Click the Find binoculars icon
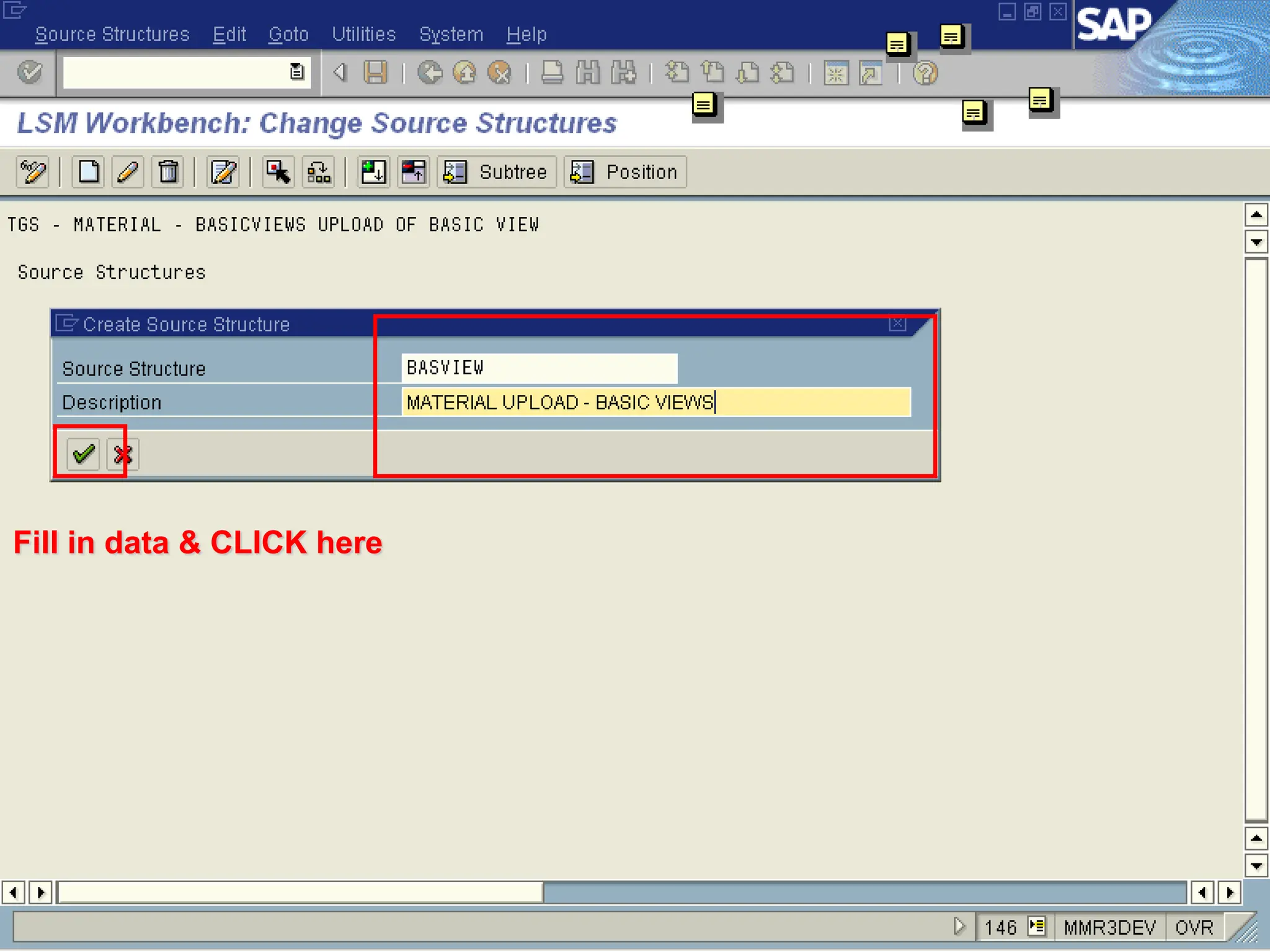 click(x=587, y=73)
